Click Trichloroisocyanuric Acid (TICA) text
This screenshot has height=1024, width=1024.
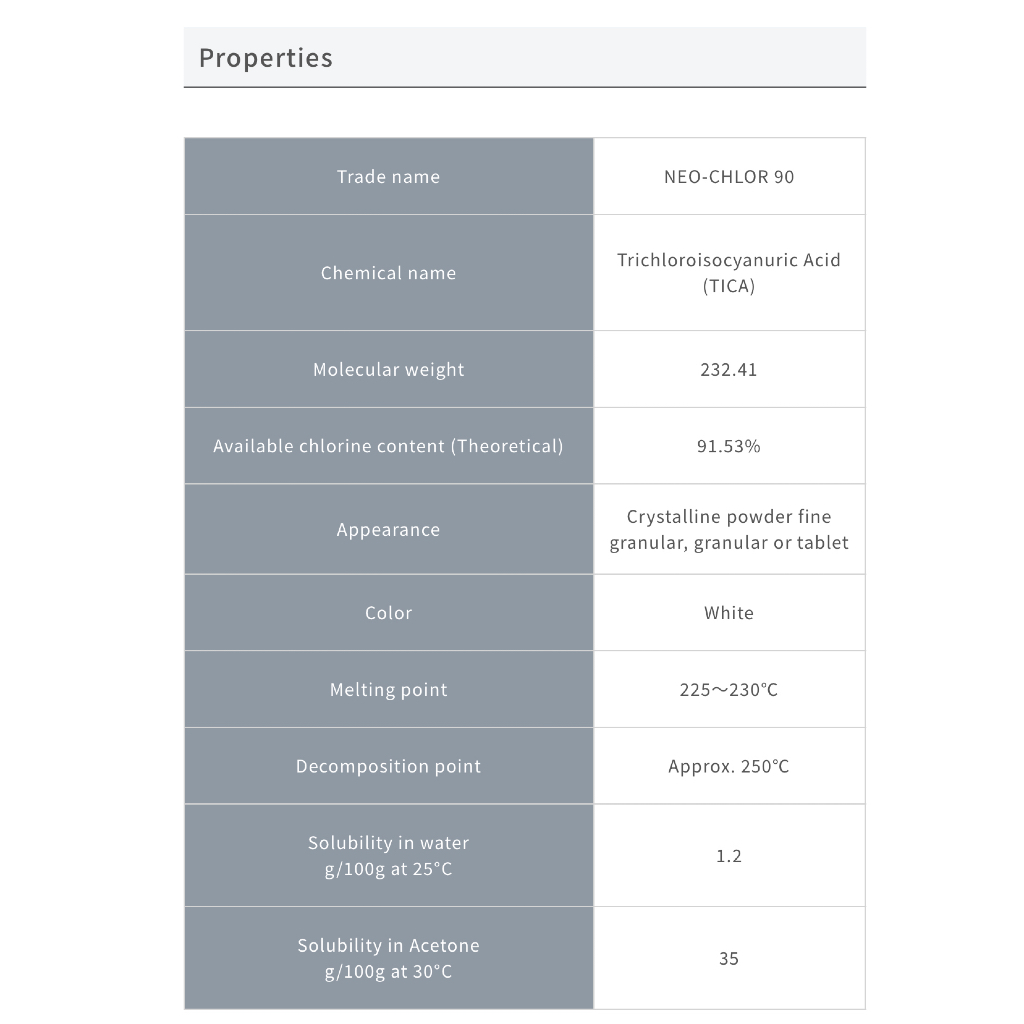click(729, 272)
